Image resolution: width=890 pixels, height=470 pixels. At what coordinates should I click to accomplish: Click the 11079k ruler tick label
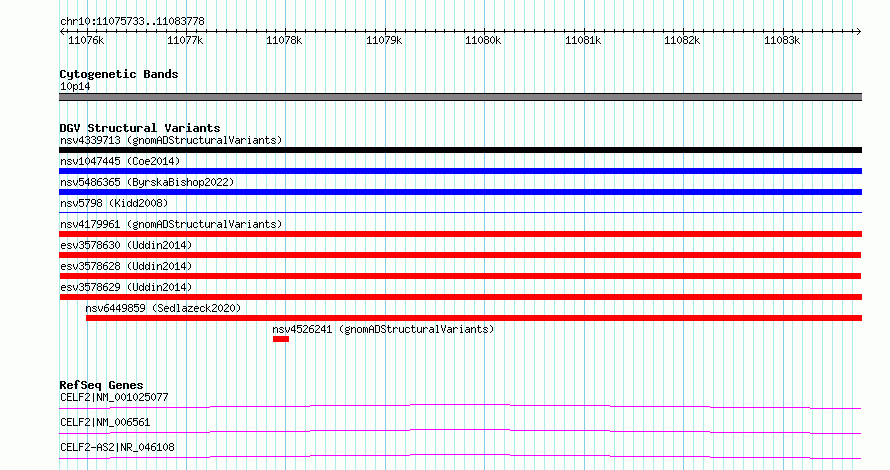pyautogui.click(x=384, y=41)
